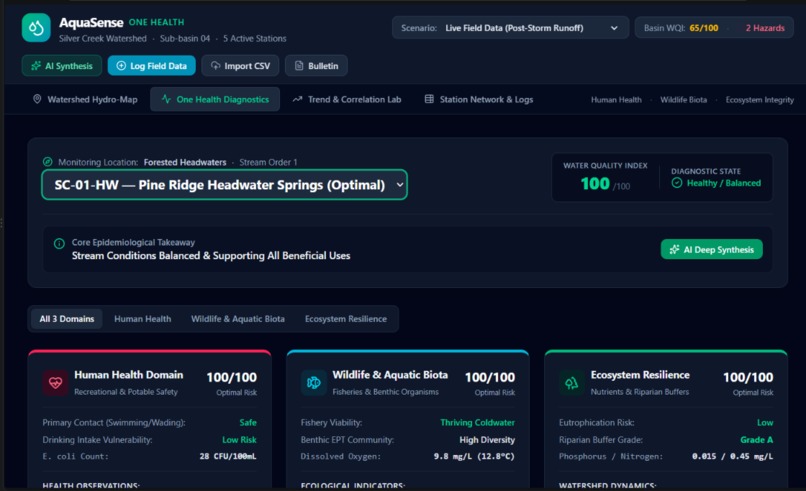Click the Log Field Data plus icon

point(121,66)
